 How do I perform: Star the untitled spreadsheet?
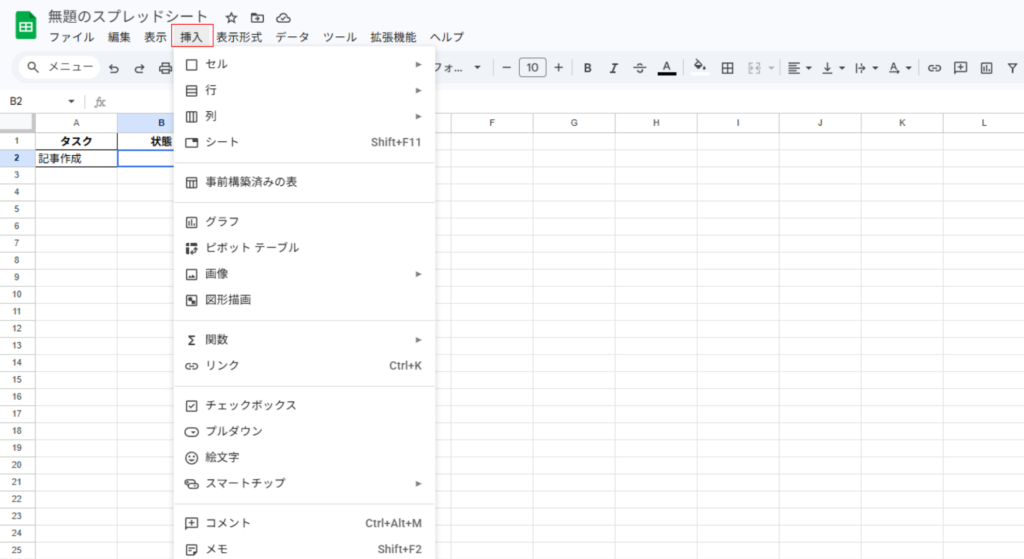coord(231,18)
